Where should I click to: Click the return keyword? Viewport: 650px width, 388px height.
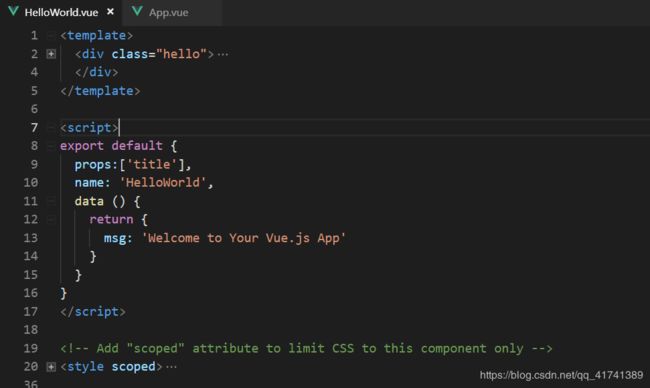[x=111, y=219]
